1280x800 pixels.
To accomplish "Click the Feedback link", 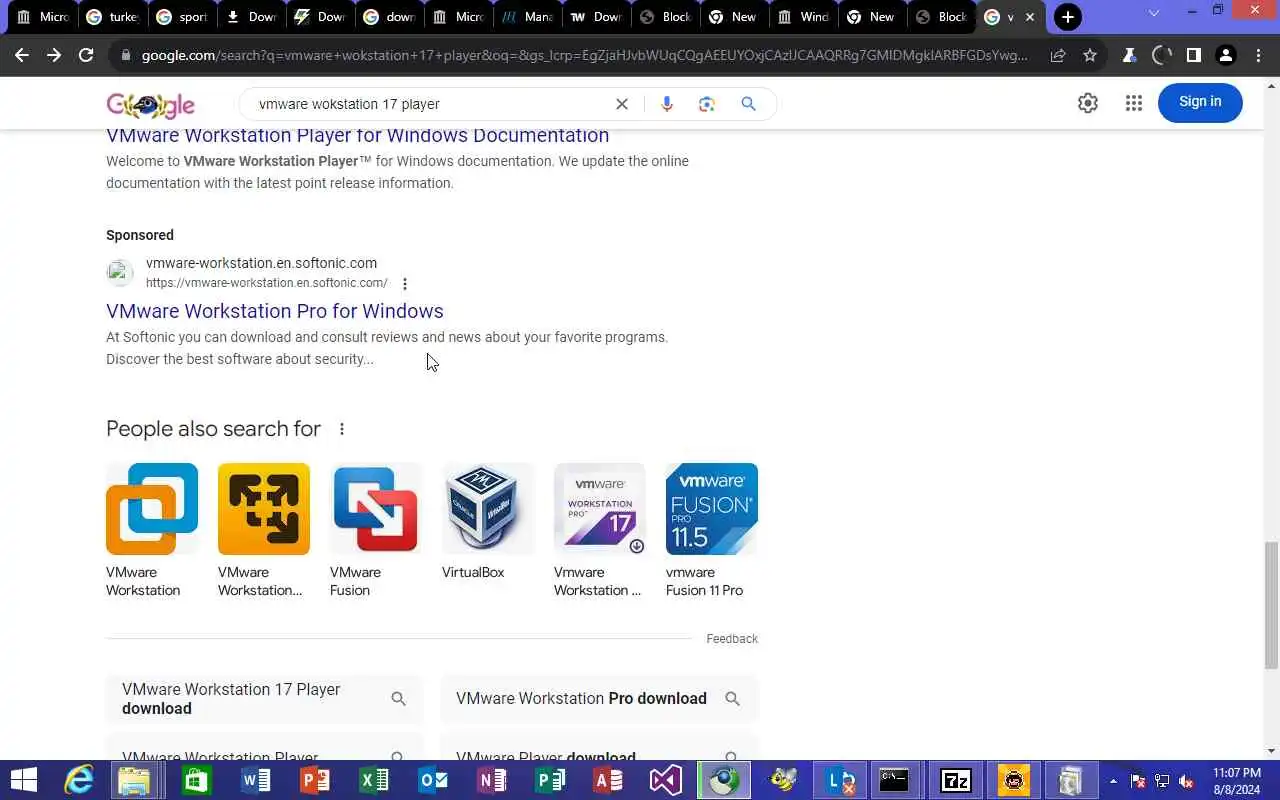I will point(732,639).
